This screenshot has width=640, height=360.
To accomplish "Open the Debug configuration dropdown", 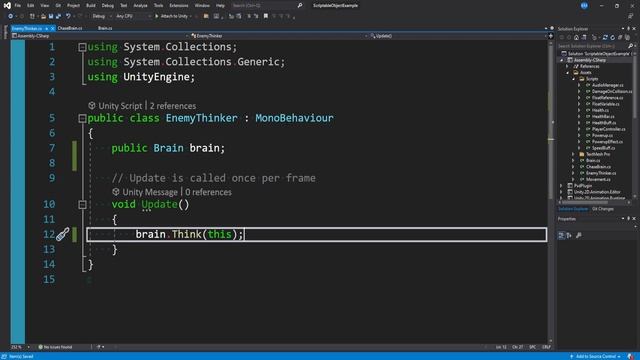I will coord(101,16).
